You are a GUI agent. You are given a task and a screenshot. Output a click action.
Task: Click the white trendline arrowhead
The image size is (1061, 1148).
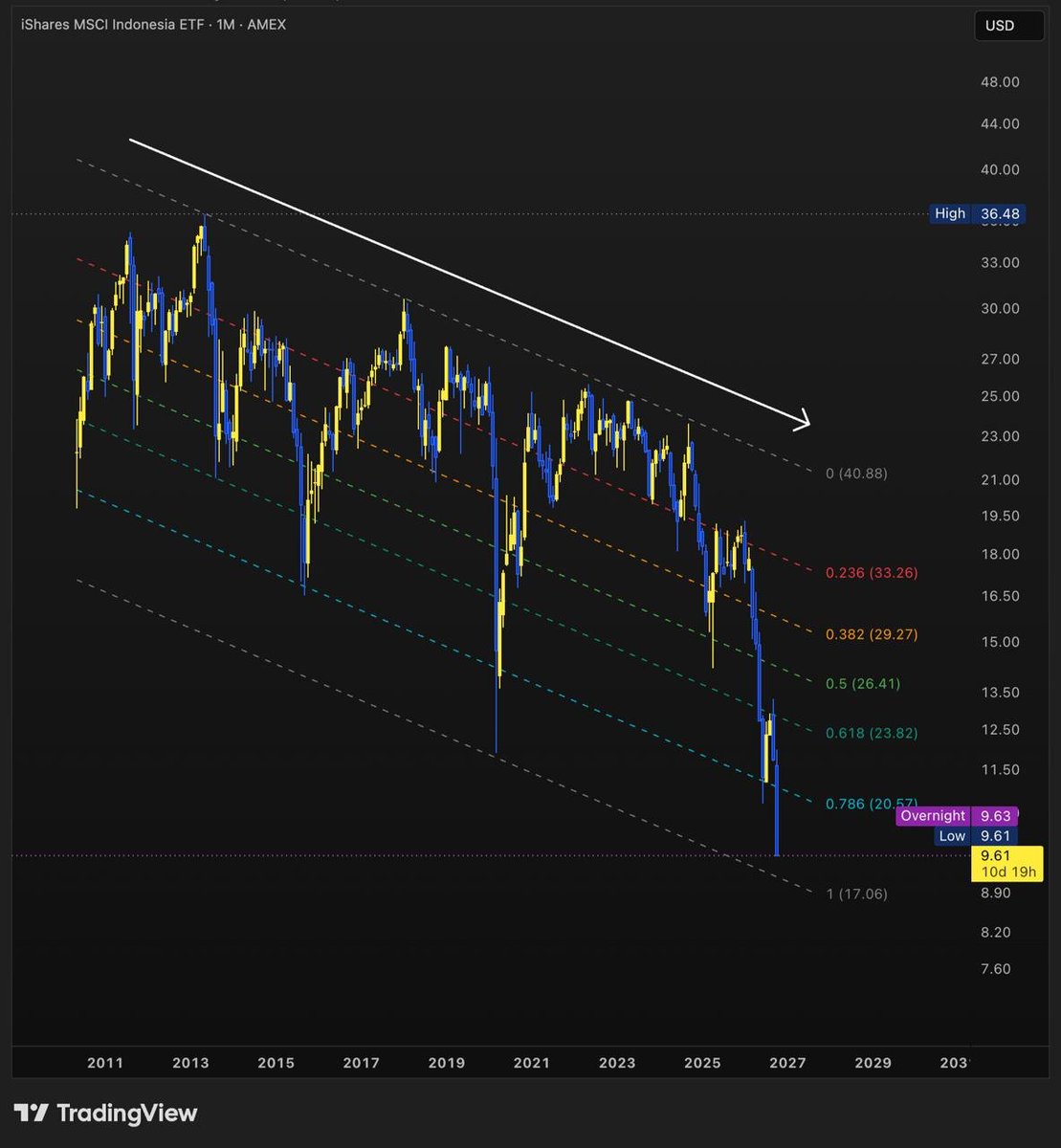pos(803,418)
